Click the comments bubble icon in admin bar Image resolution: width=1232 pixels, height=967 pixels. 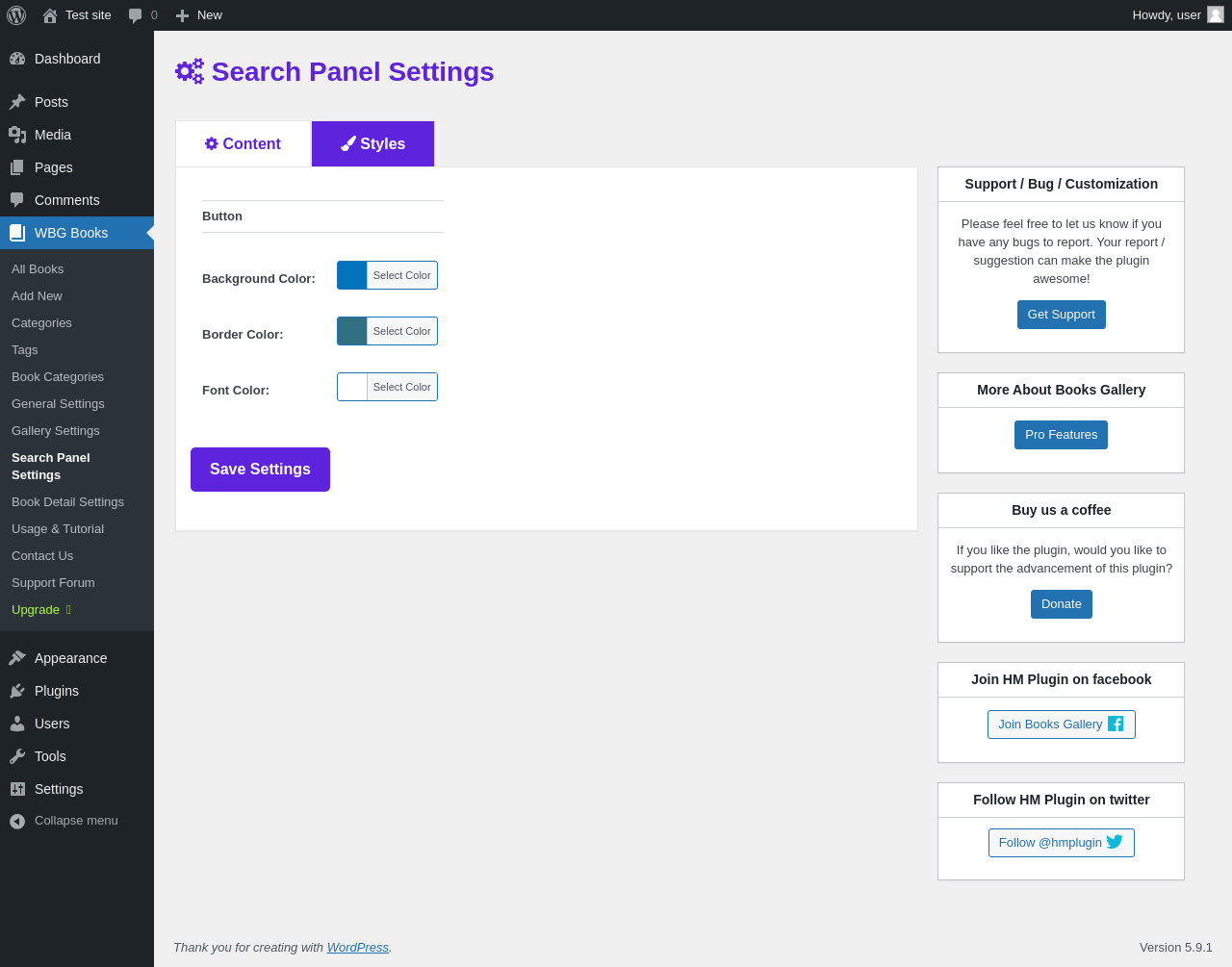pos(136,15)
